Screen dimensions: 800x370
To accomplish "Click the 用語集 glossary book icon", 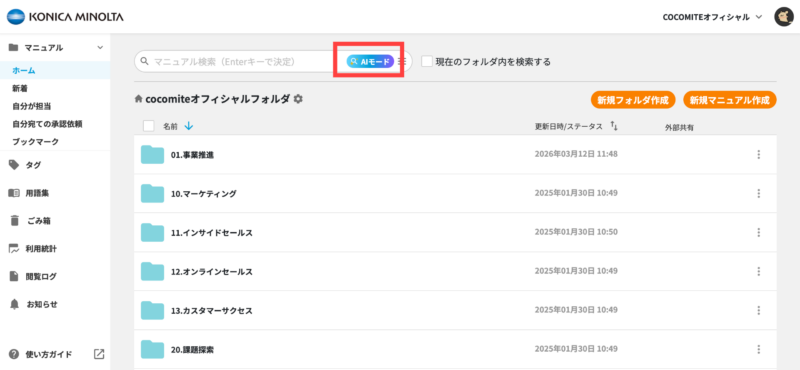I will pyautogui.click(x=14, y=193).
